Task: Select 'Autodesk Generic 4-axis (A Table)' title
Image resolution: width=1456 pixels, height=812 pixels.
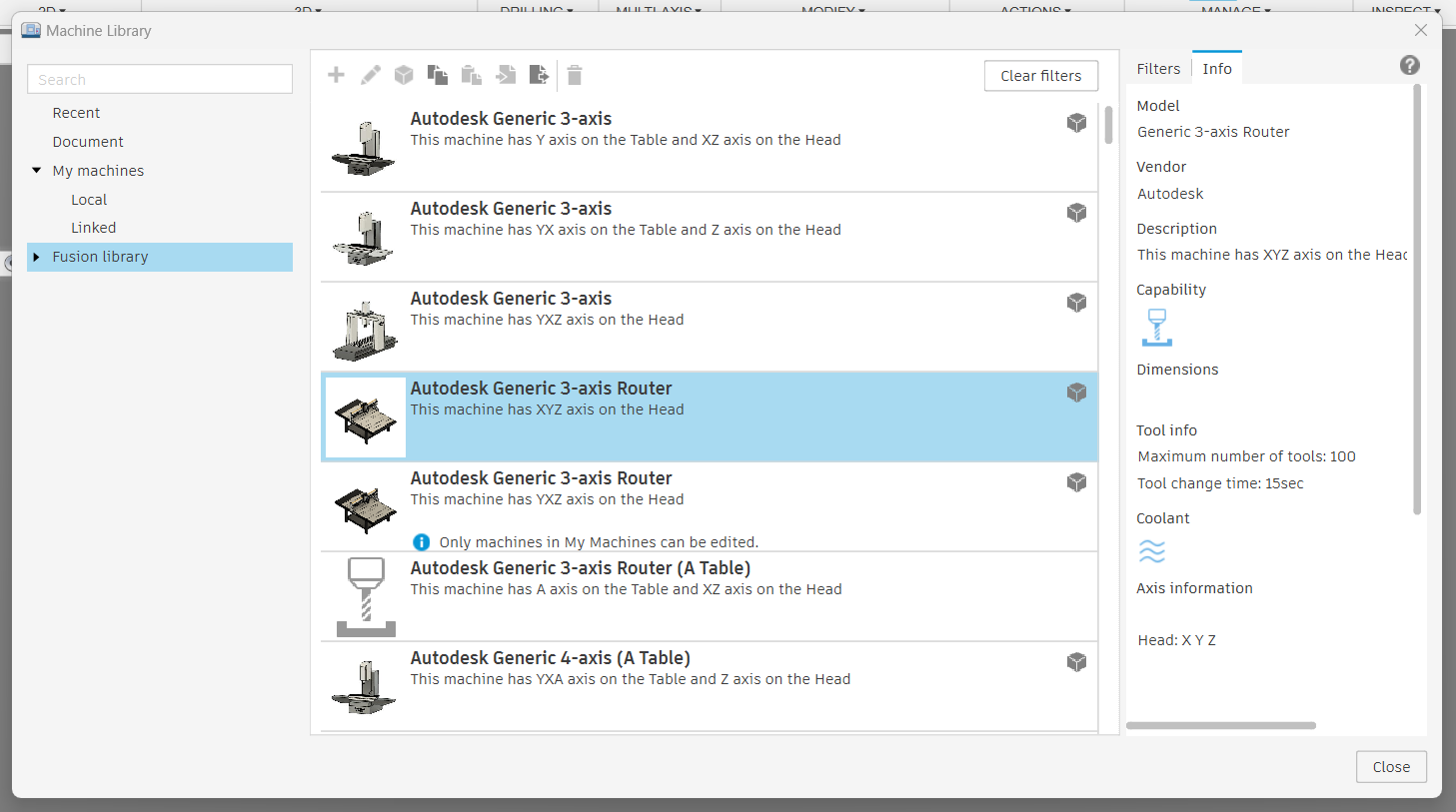Action: coord(551,658)
